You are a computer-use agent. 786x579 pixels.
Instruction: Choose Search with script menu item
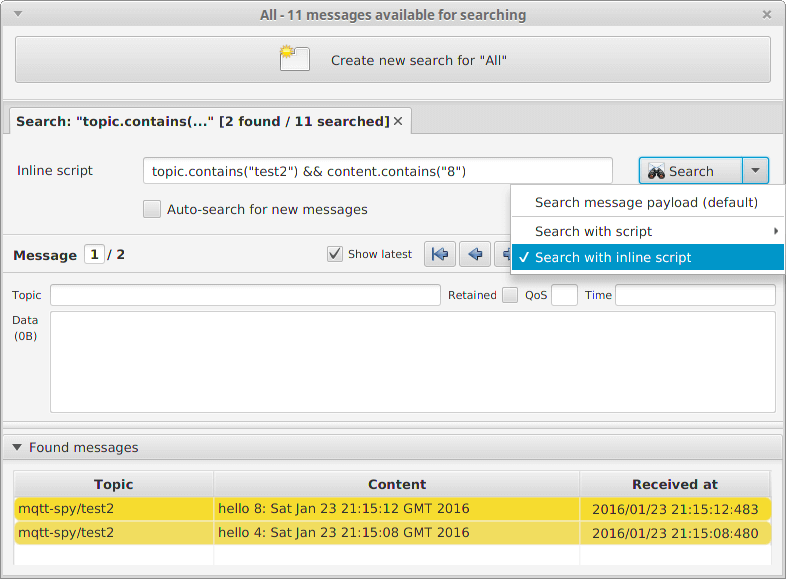648,231
